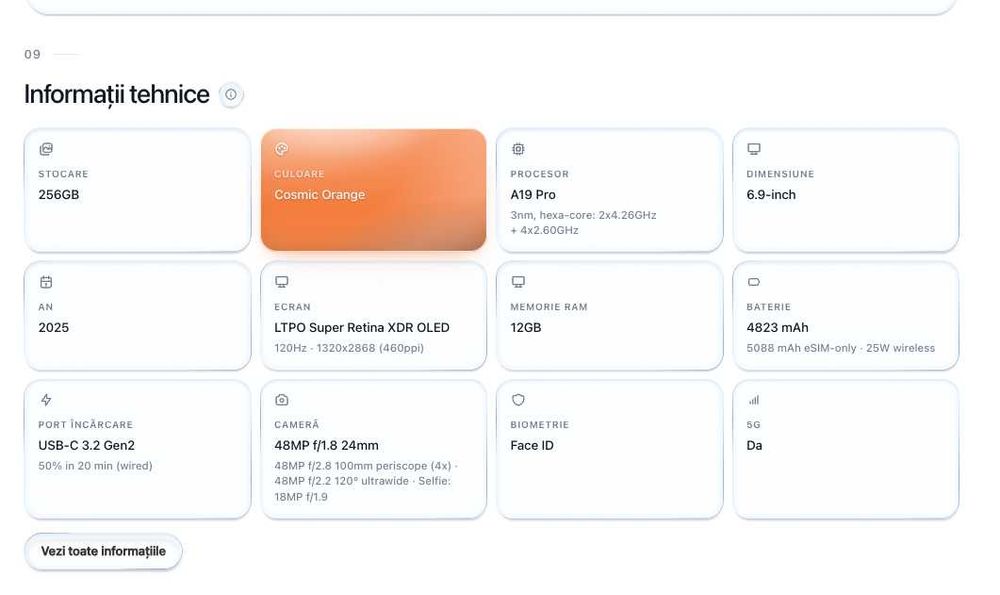
Task: Click the PROCESOR label
Action: [540, 174]
